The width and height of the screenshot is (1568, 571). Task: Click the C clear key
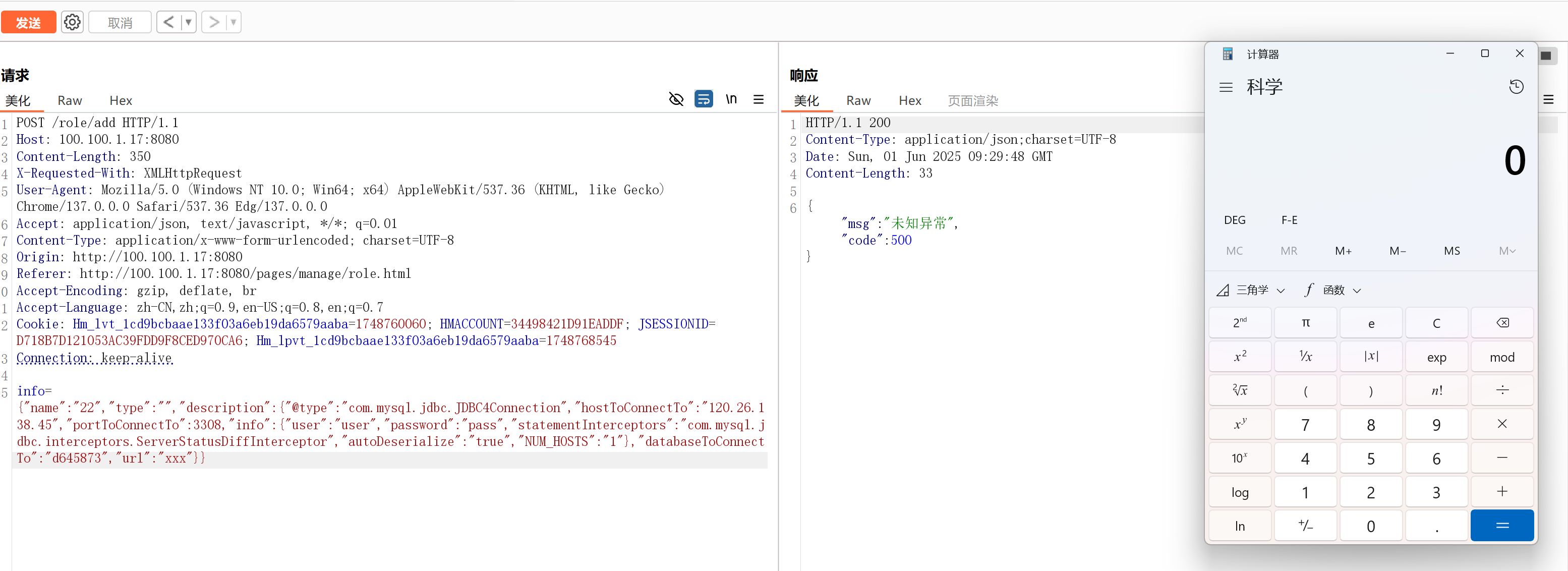[1436, 323]
